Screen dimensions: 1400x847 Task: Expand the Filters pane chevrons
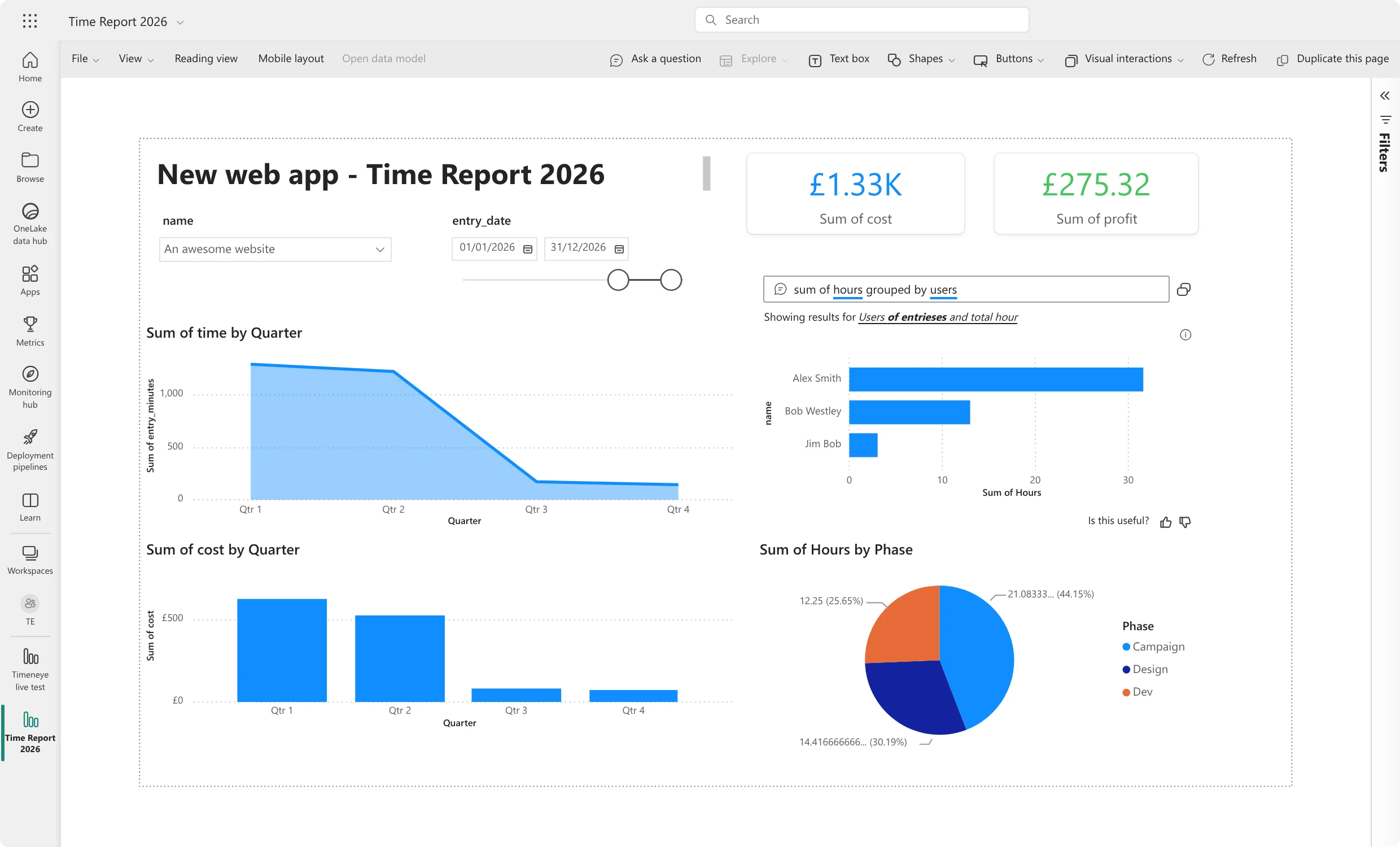pyautogui.click(x=1385, y=95)
